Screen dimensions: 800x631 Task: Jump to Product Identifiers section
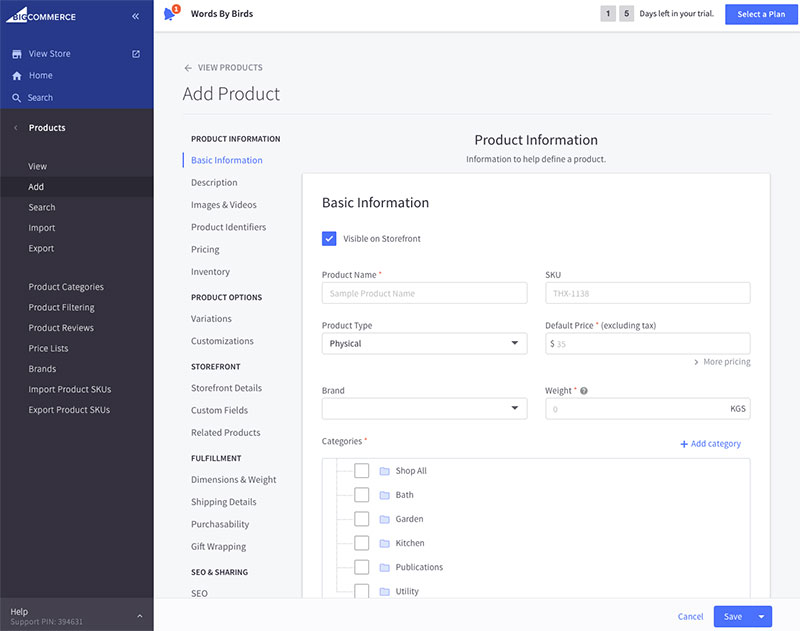(x=229, y=227)
